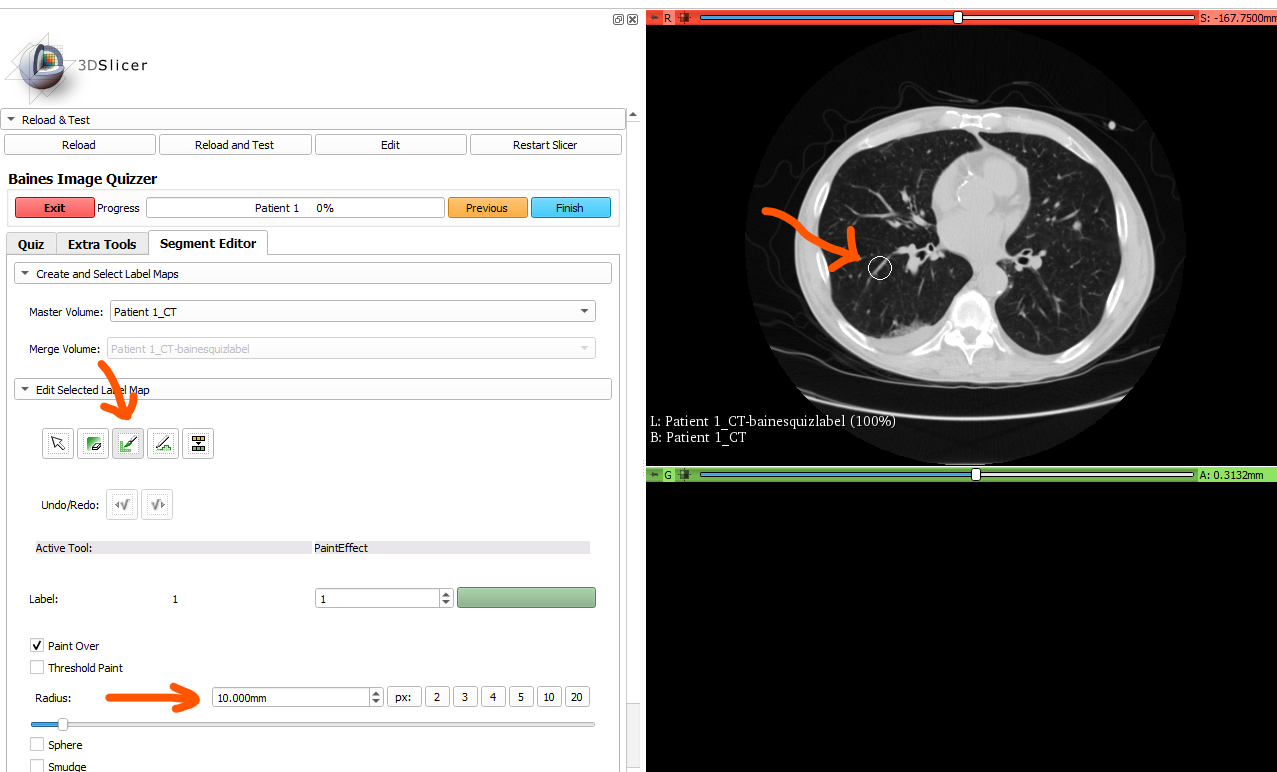
Task: Select the Draw effect tool
Action: click(163, 443)
